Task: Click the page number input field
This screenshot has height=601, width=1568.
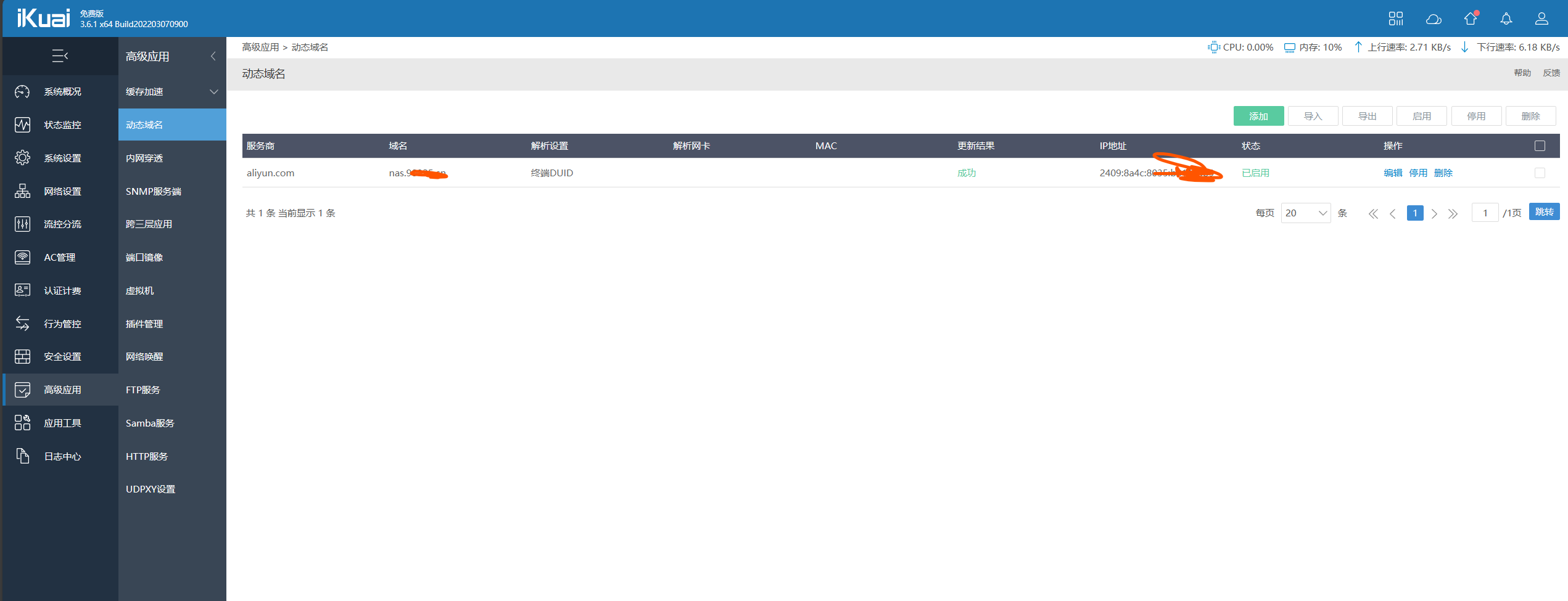Action: (x=1485, y=213)
